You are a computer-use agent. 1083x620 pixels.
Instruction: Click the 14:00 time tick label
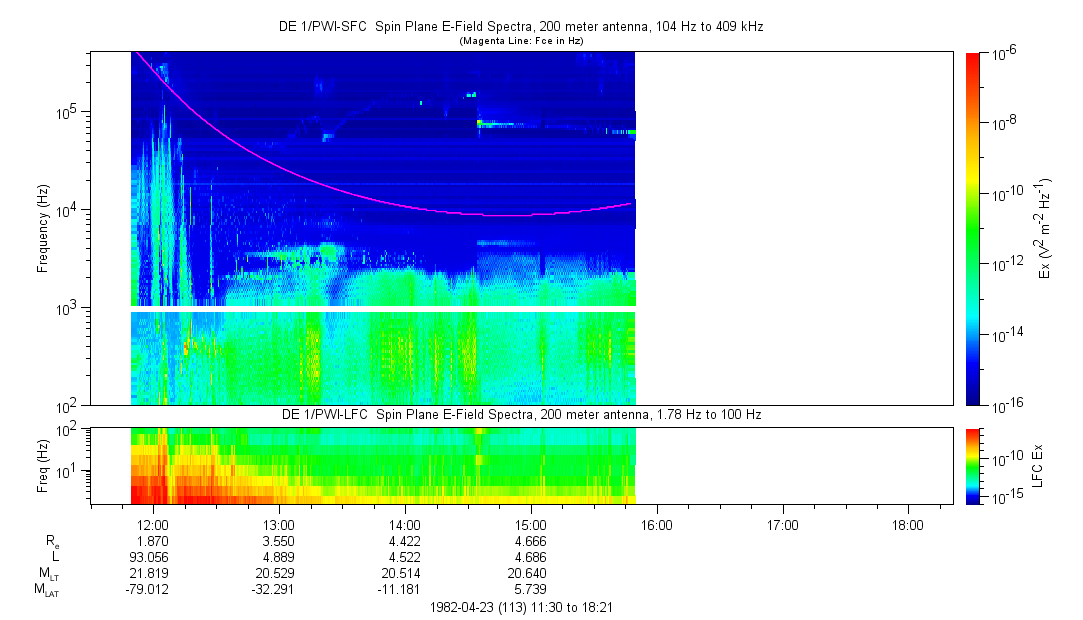[404, 524]
